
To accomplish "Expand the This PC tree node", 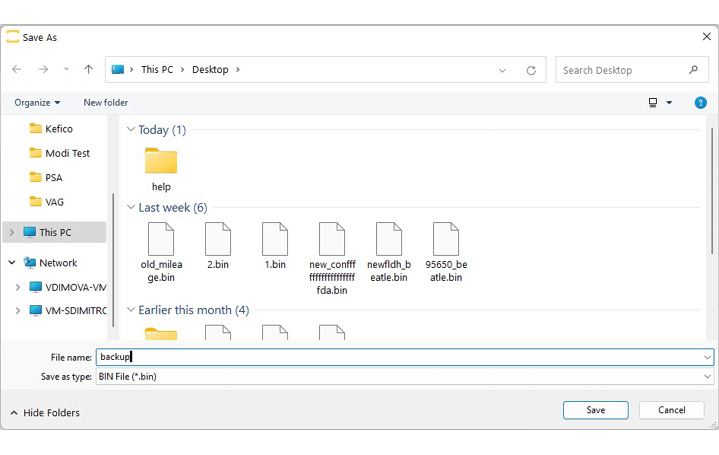I will coord(12,233).
